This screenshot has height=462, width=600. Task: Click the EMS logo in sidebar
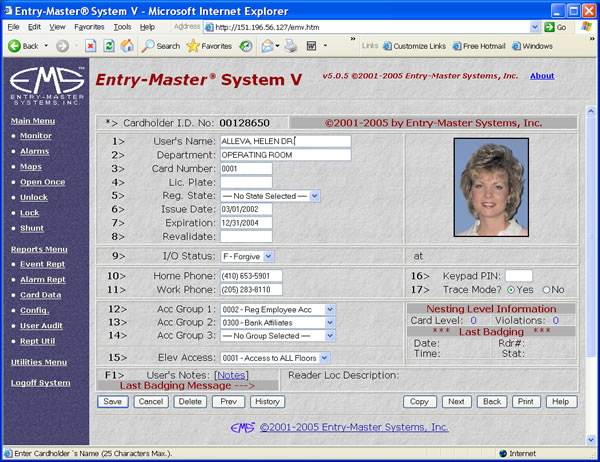(47, 85)
